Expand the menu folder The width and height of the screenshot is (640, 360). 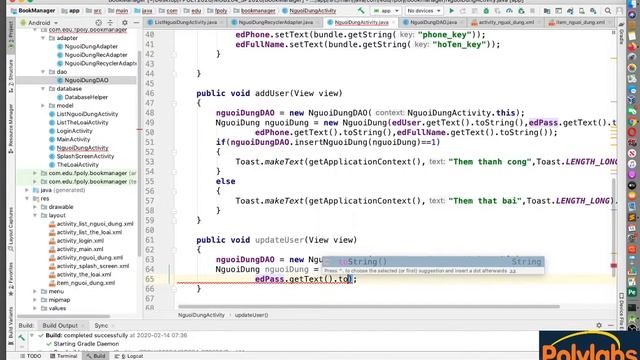point(35,291)
